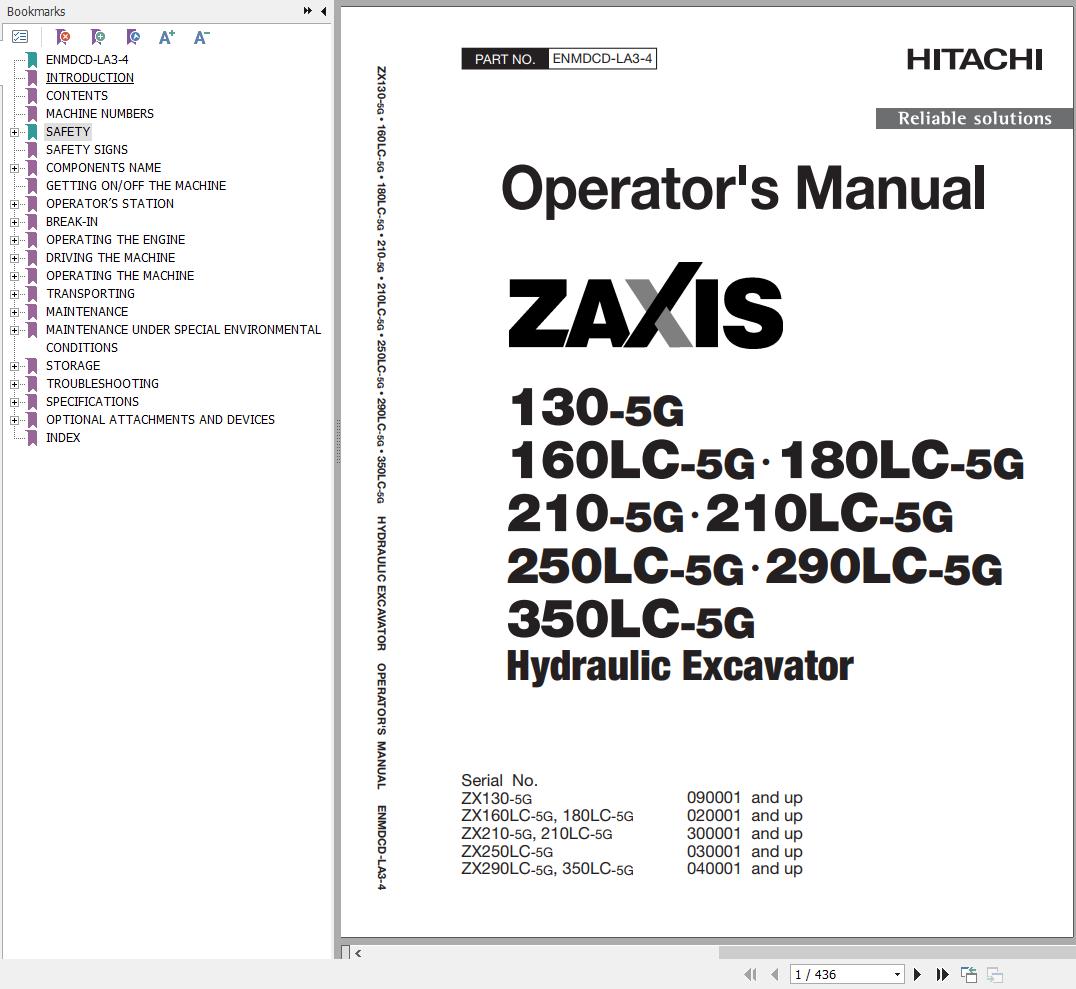Click the bookmark icon beside CONTENTS
Screen dimensions: 1076x989
[x=32, y=95]
